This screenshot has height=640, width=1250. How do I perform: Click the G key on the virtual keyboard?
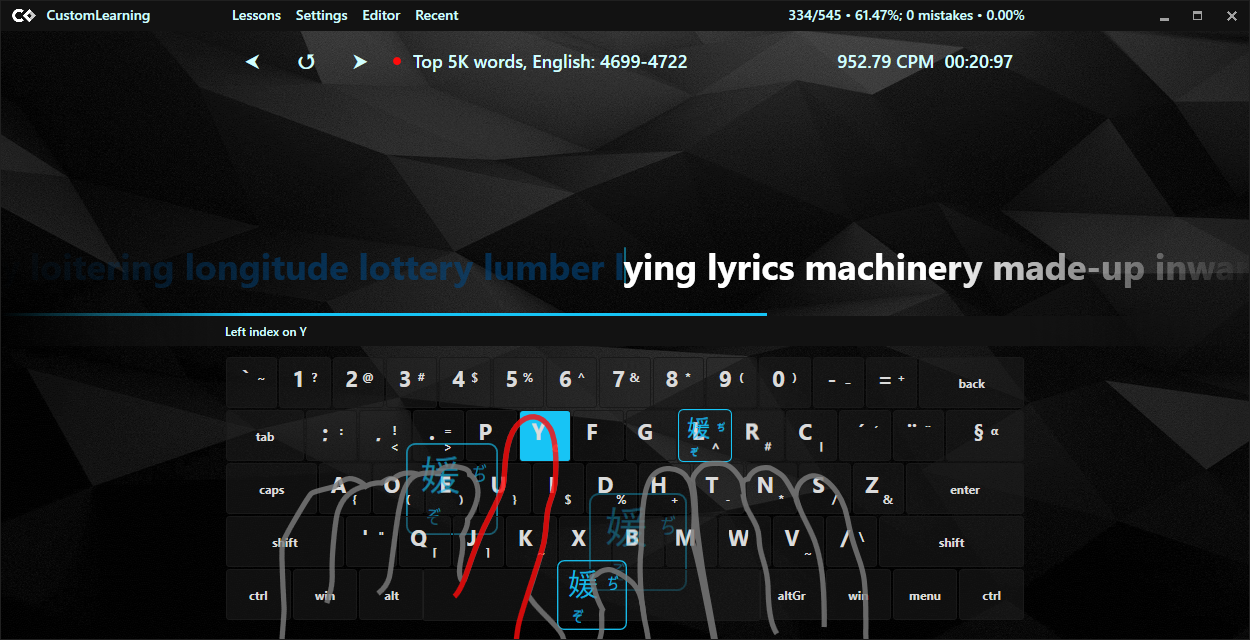645,434
